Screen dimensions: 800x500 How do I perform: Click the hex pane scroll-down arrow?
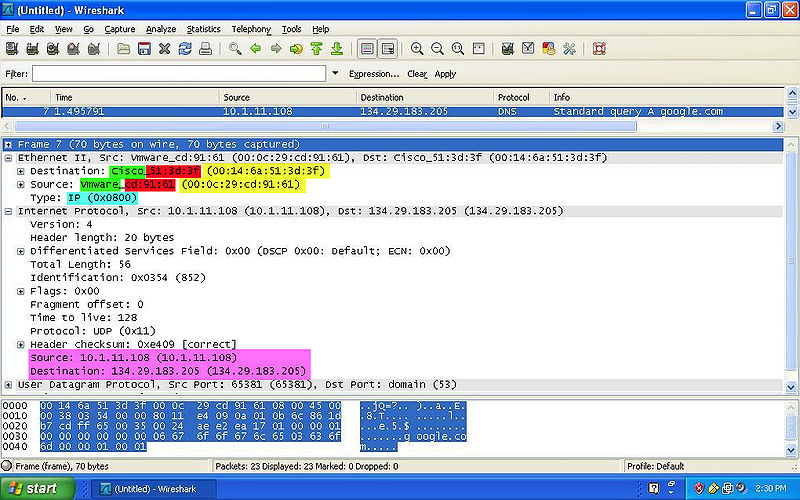791,450
